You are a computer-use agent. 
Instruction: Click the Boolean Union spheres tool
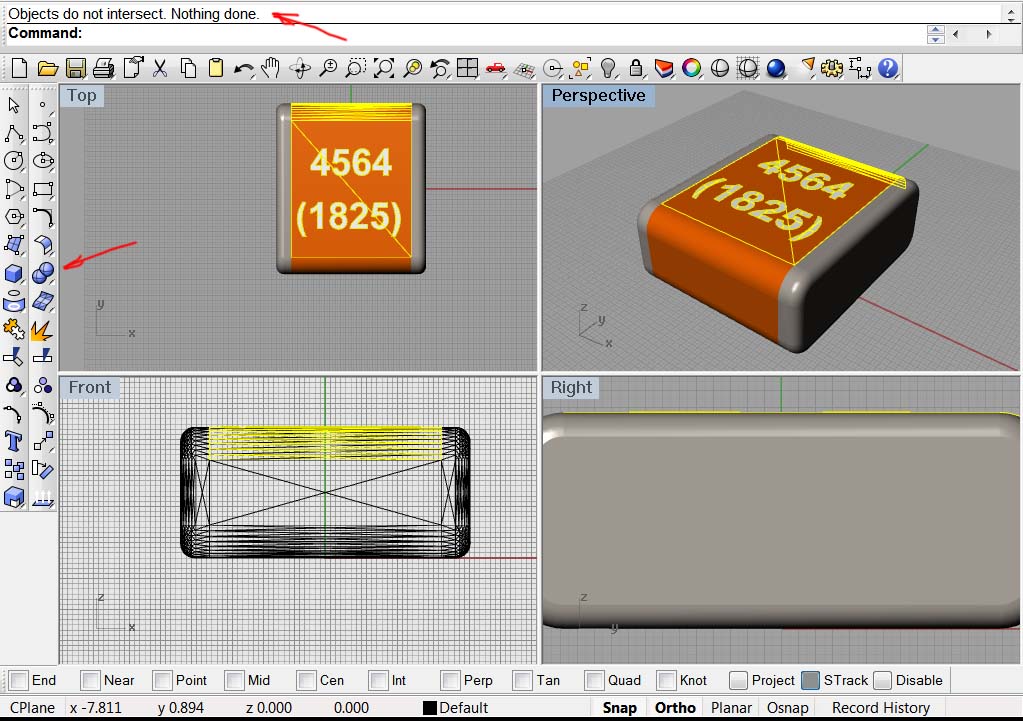[x=43, y=273]
